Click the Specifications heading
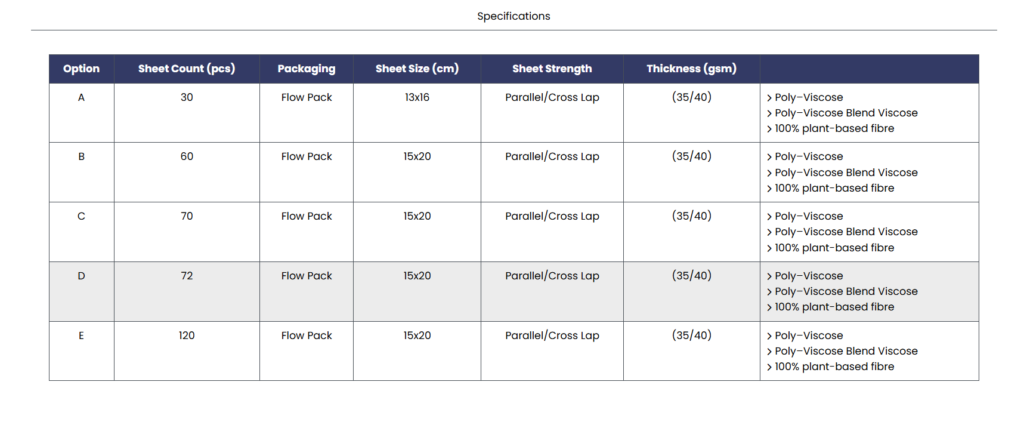This screenshot has height=431, width=1024. pyautogui.click(x=513, y=16)
